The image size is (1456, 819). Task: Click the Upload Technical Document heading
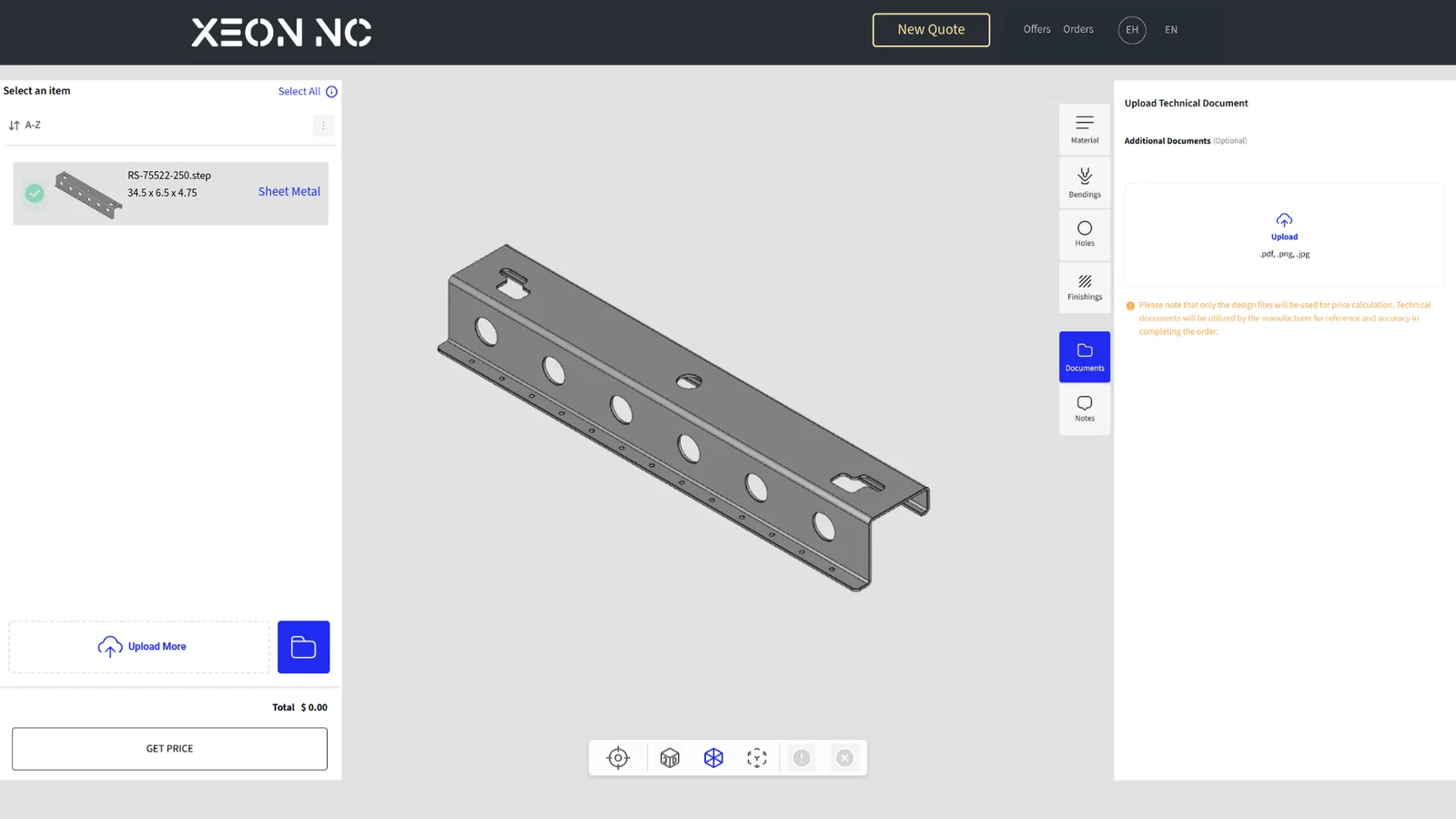coord(1186,104)
